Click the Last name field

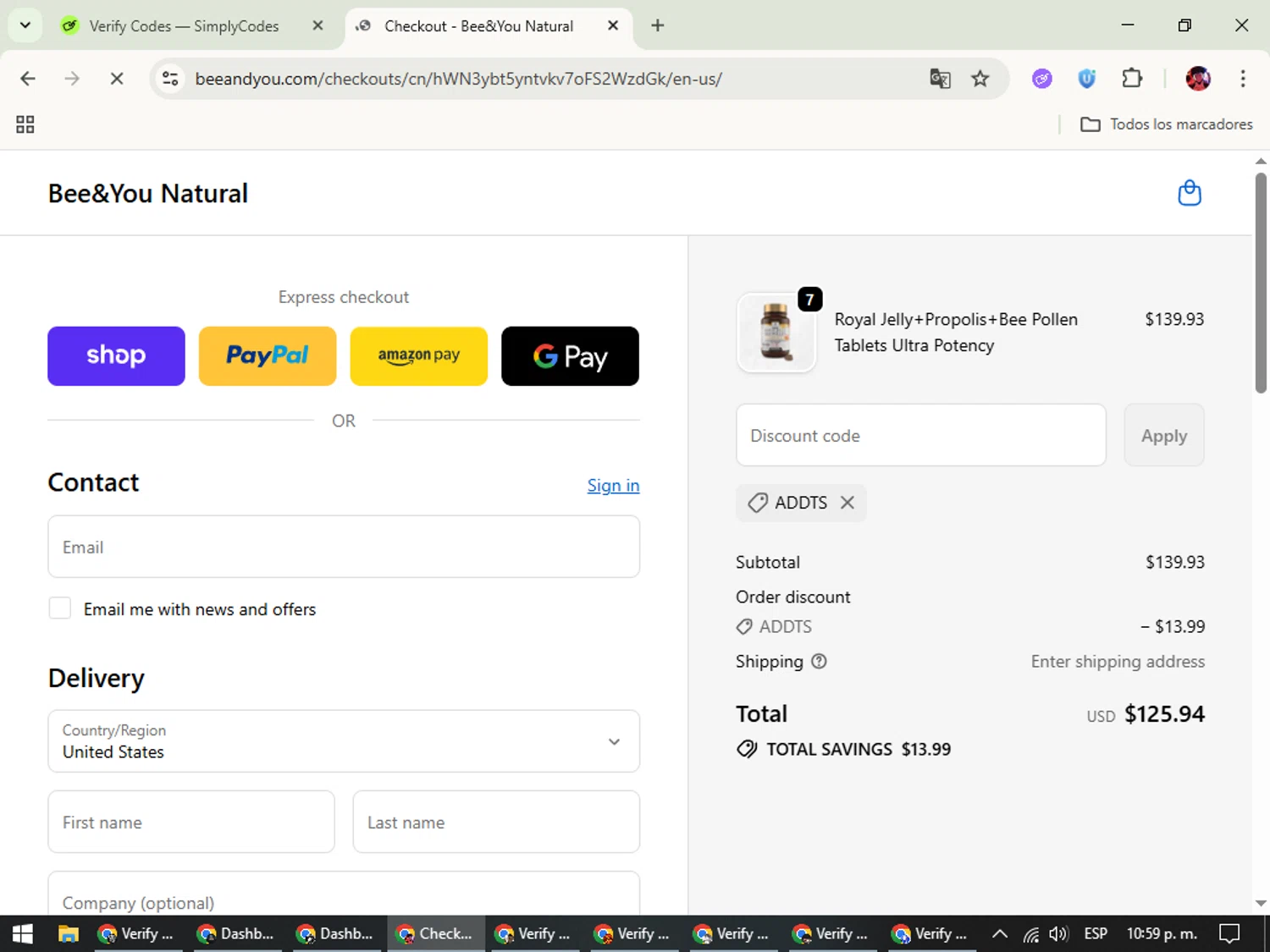pos(496,822)
